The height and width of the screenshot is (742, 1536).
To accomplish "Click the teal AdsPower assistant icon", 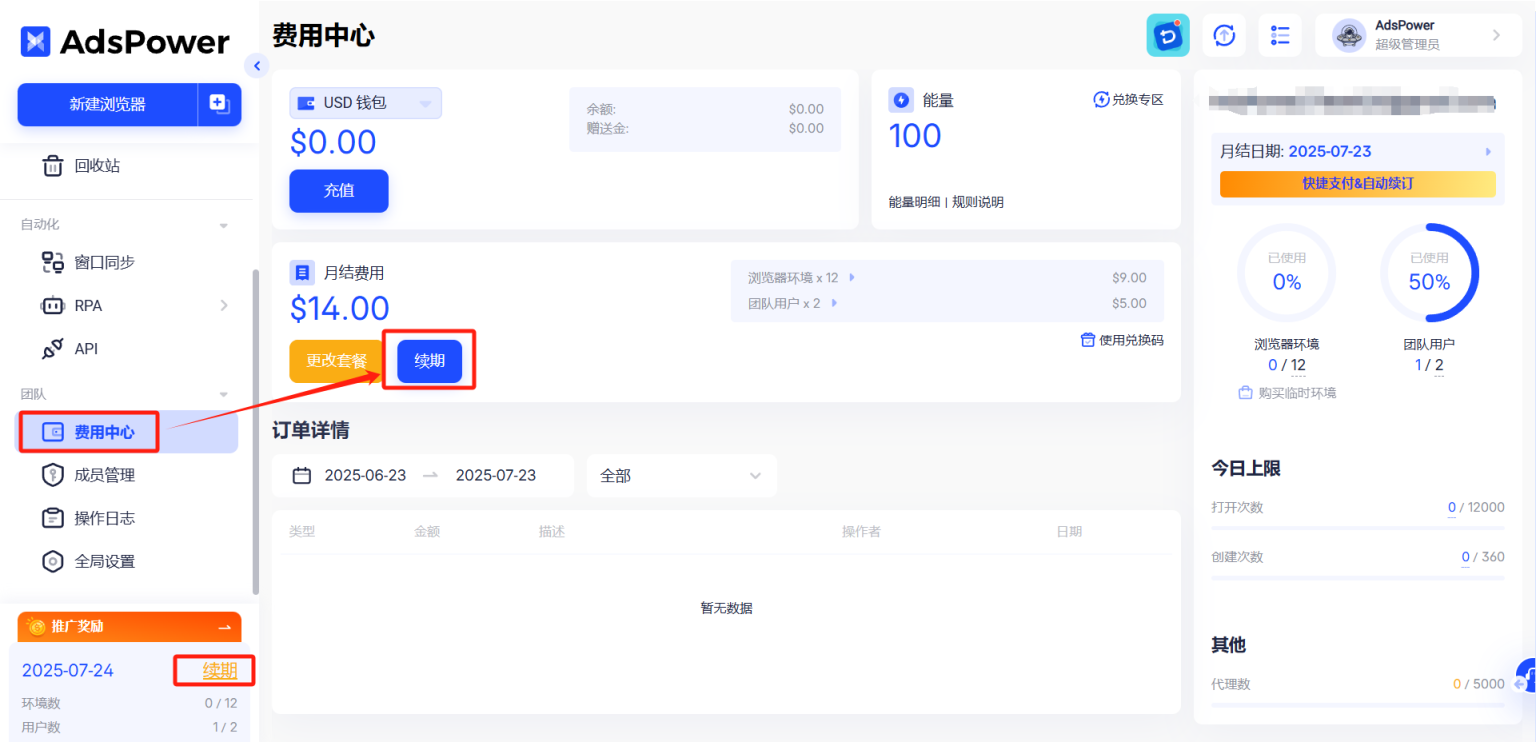I will (1167, 34).
